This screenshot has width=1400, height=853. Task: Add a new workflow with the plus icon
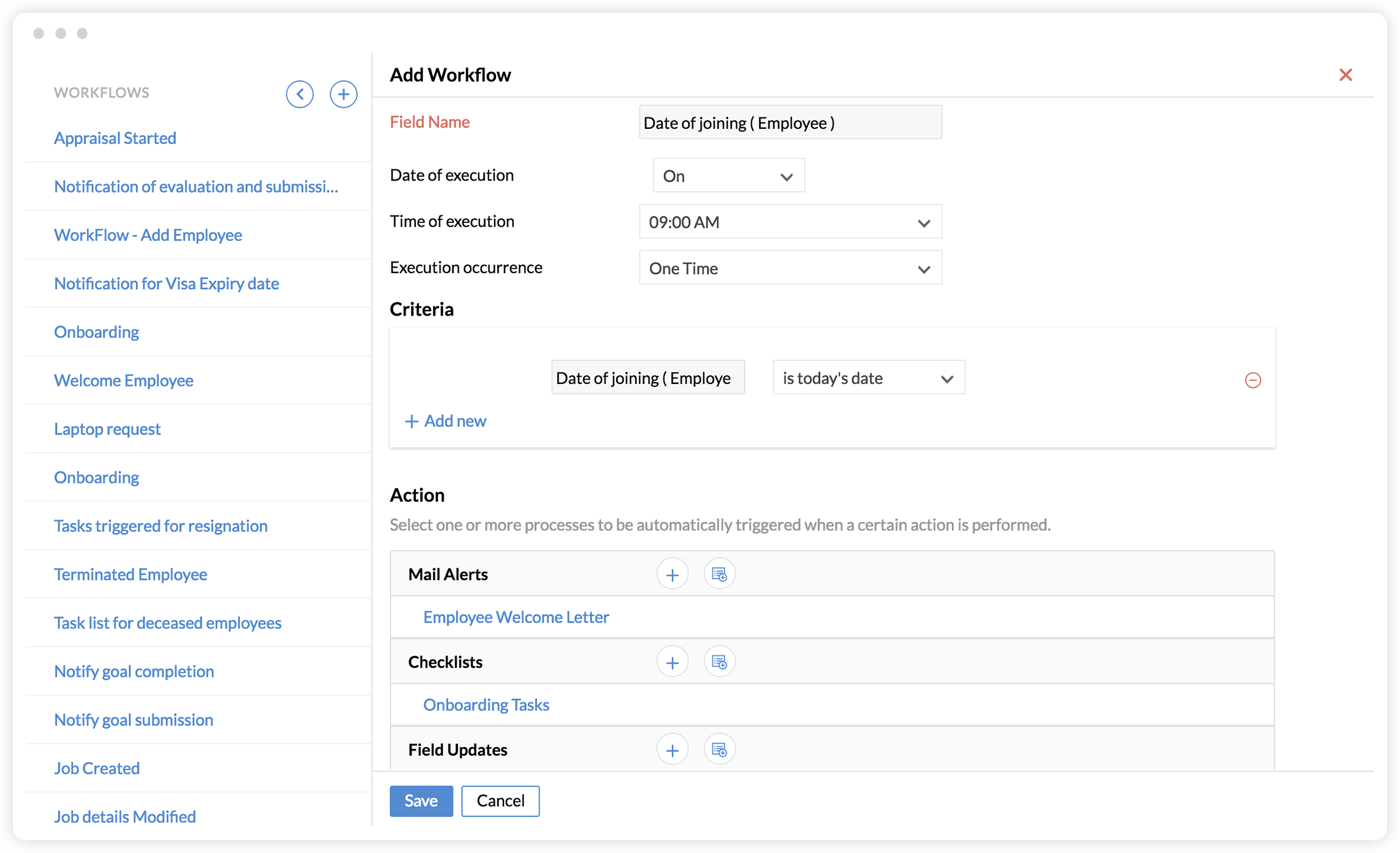(x=343, y=94)
